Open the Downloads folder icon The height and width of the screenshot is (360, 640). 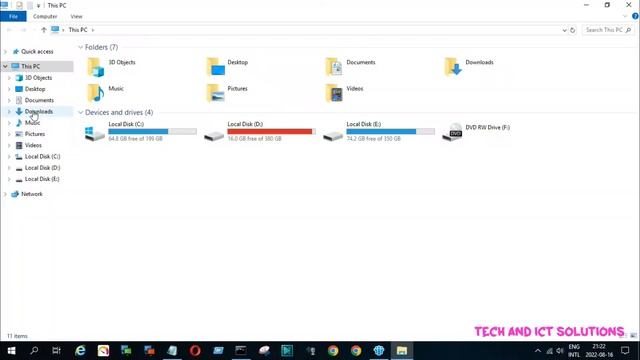(453, 67)
